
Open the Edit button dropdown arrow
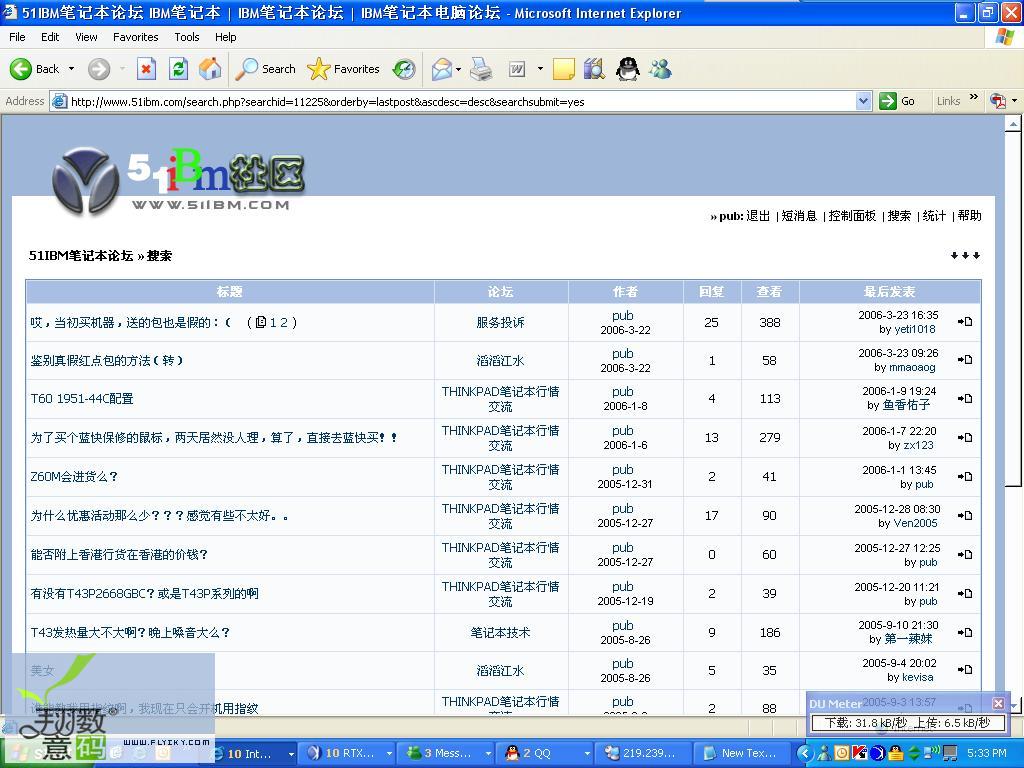coord(540,69)
